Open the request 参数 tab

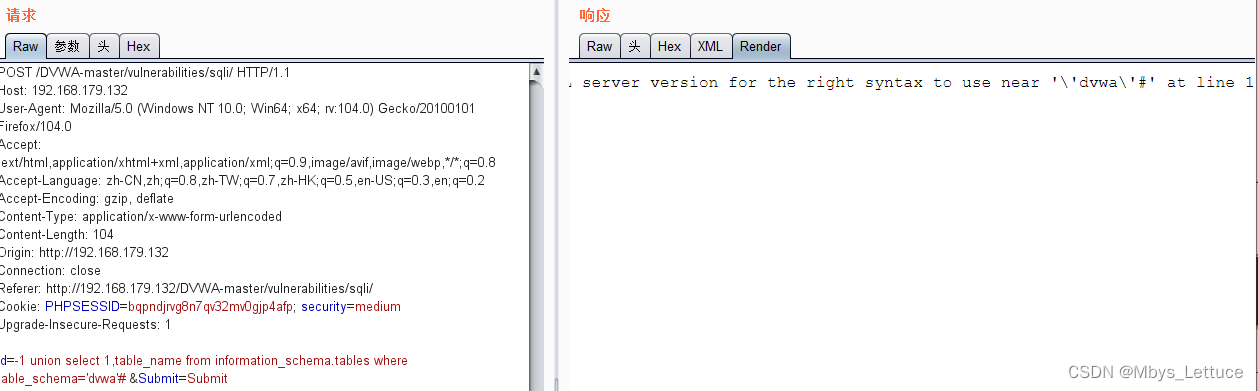[67, 46]
